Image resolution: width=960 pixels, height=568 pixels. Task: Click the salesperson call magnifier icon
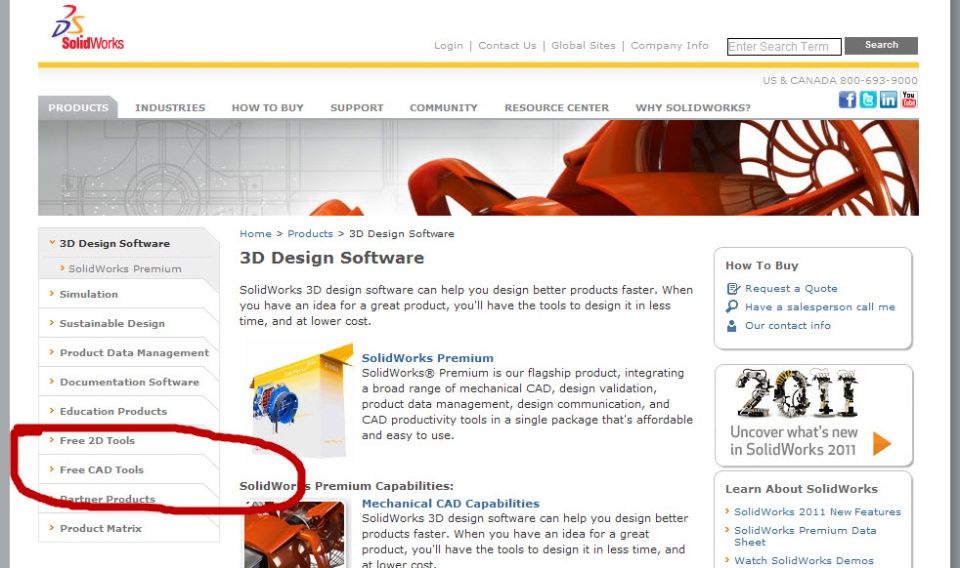[x=732, y=307]
